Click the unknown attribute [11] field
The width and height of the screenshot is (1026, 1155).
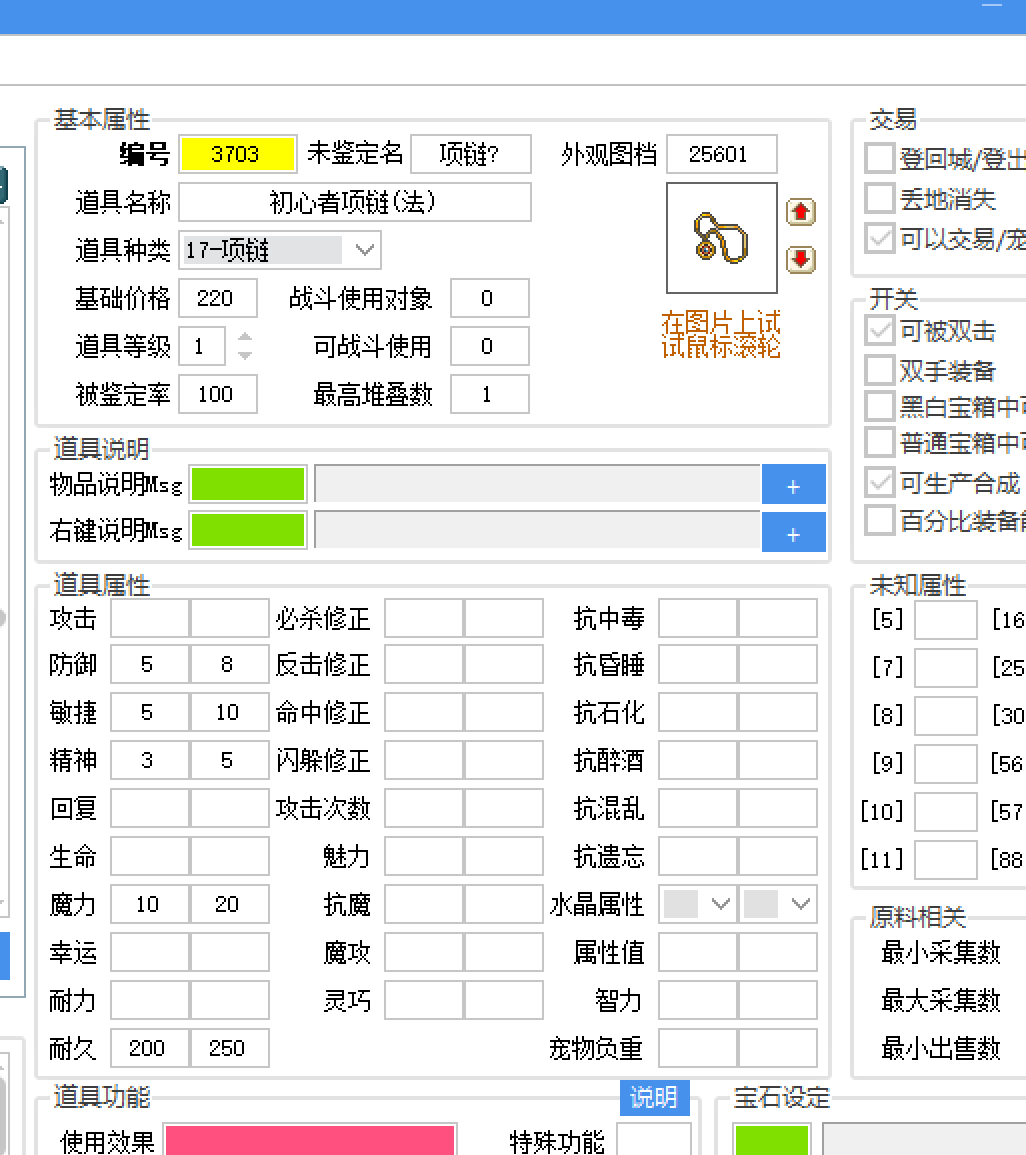(946, 859)
